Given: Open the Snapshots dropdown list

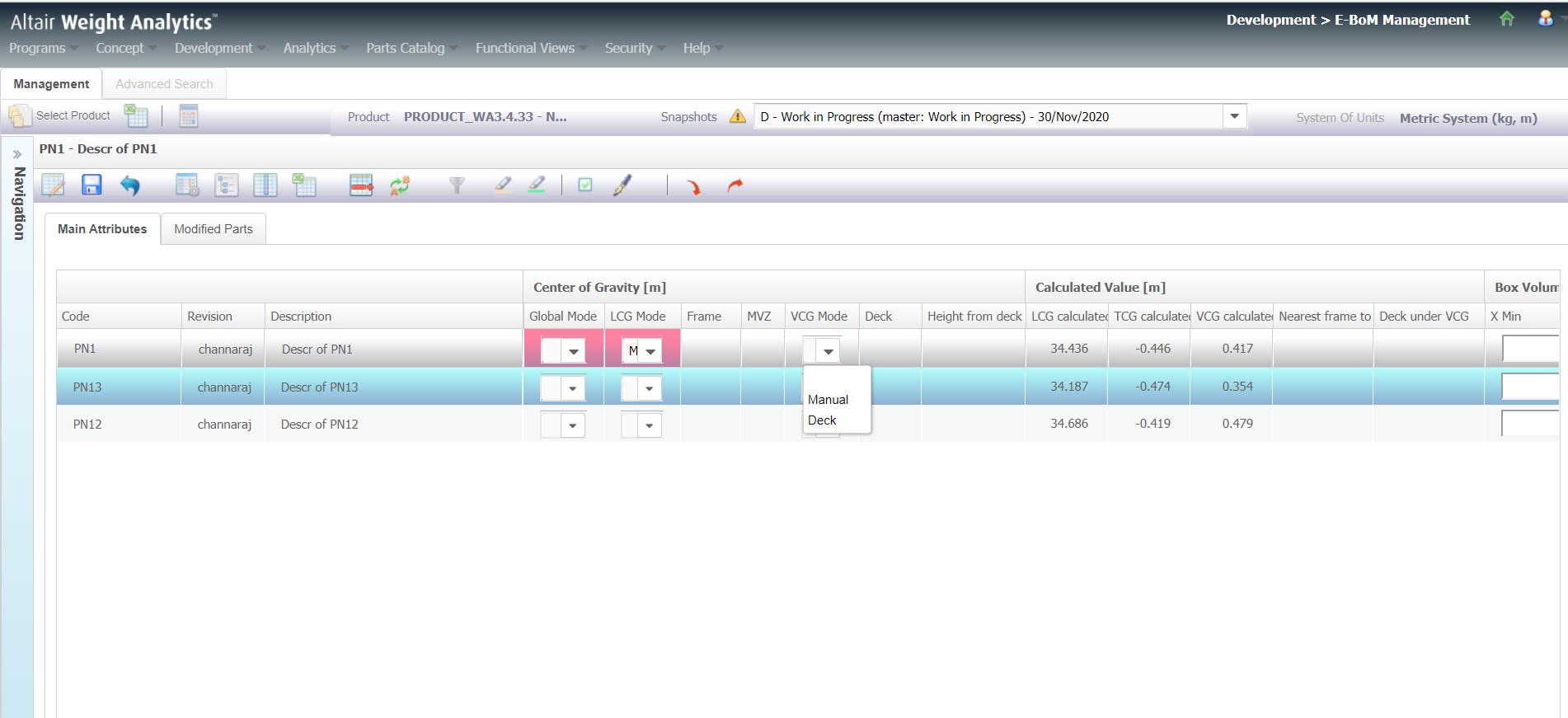Looking at the screenshot, I should click(x=1234, y=116).
